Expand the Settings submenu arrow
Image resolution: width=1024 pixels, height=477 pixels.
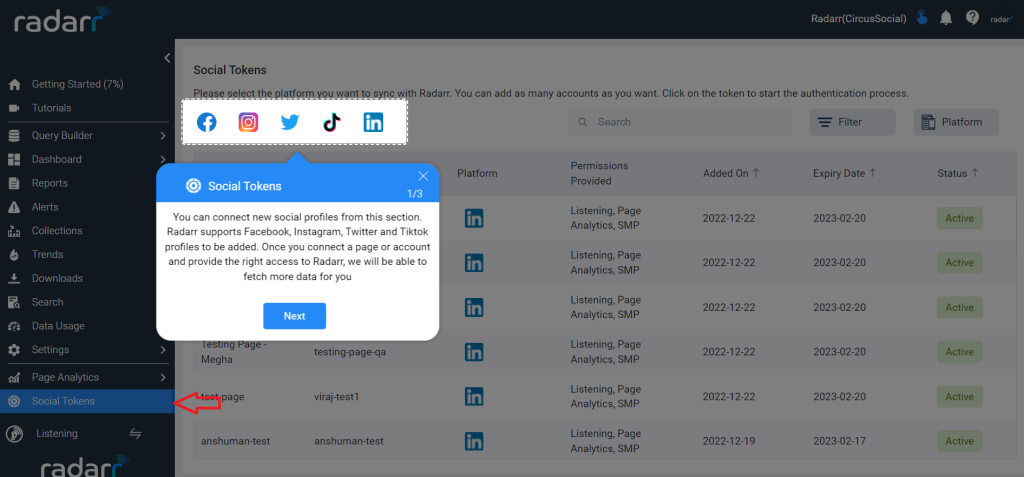[163, 350]
